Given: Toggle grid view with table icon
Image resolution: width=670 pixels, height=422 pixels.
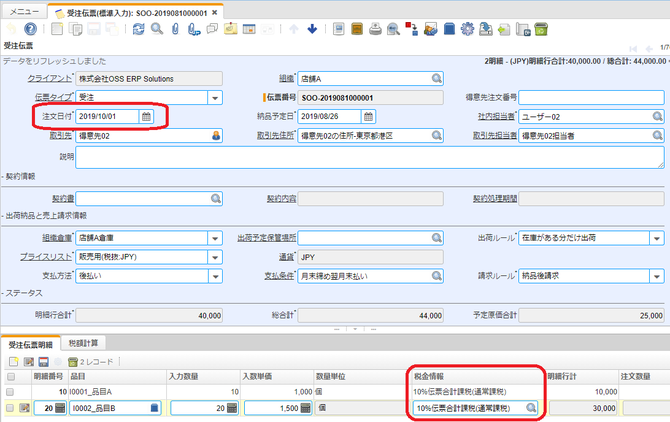Looking at the screenshot, I should (x=249, y=29).
